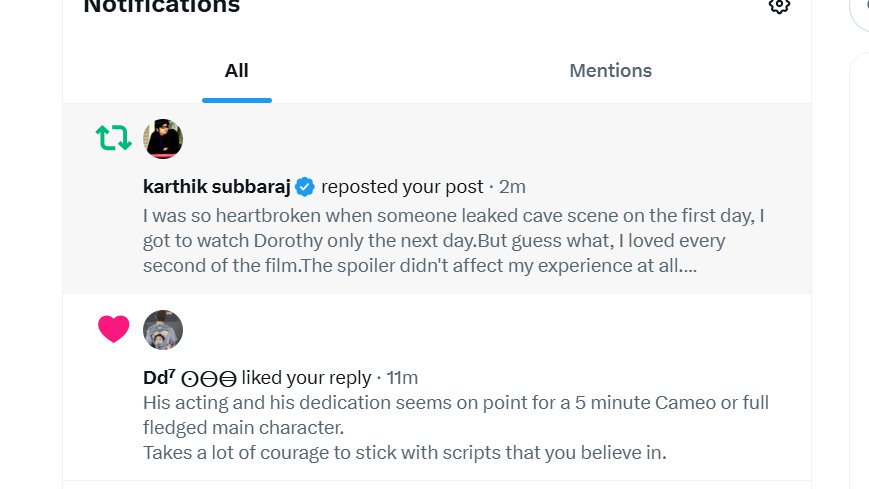Click the Notifications page heading
This screenshot has width=869, height=489.
tap(162, 7)
